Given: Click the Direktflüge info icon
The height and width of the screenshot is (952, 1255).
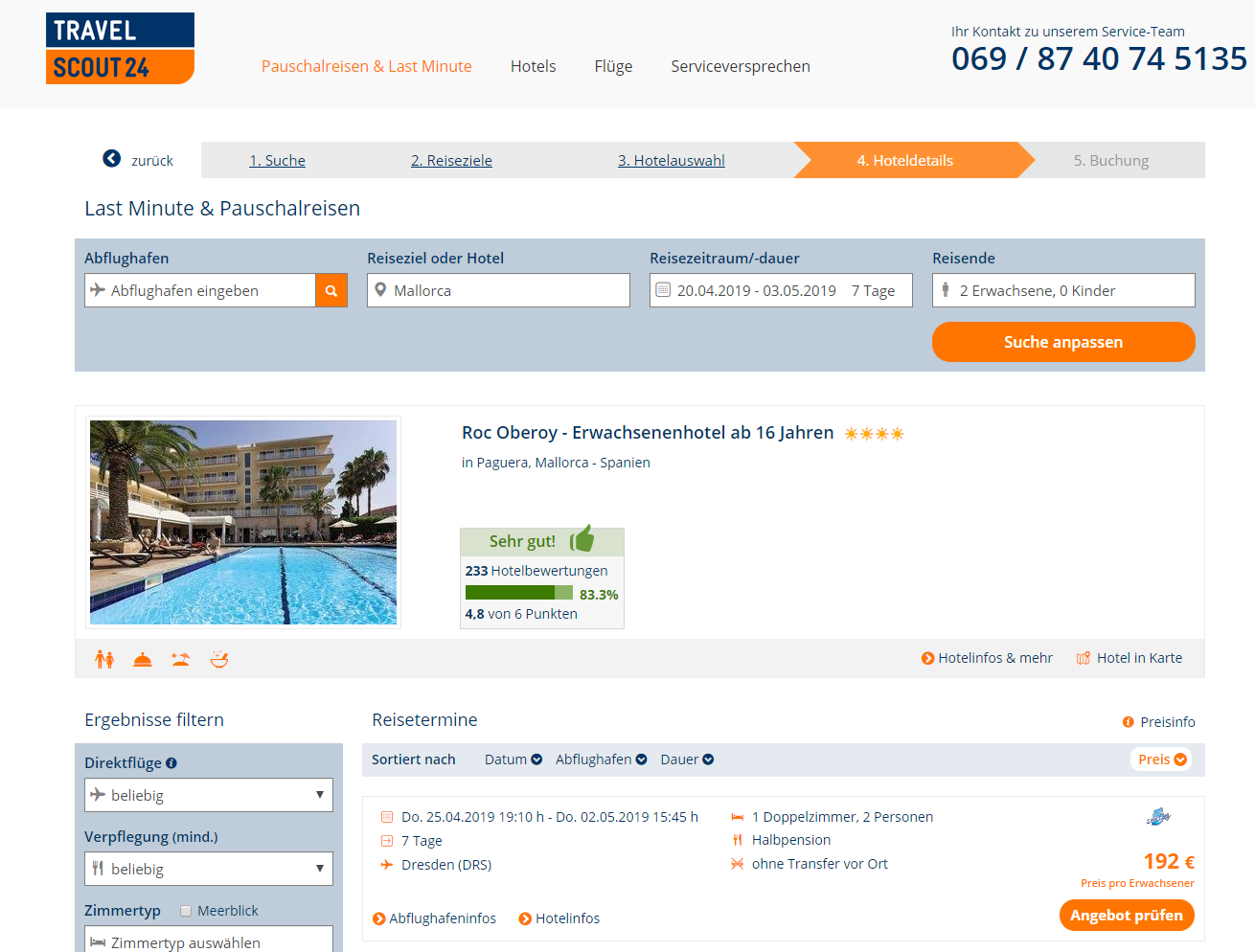Looking at the screenshot, I should pos(171,763).
